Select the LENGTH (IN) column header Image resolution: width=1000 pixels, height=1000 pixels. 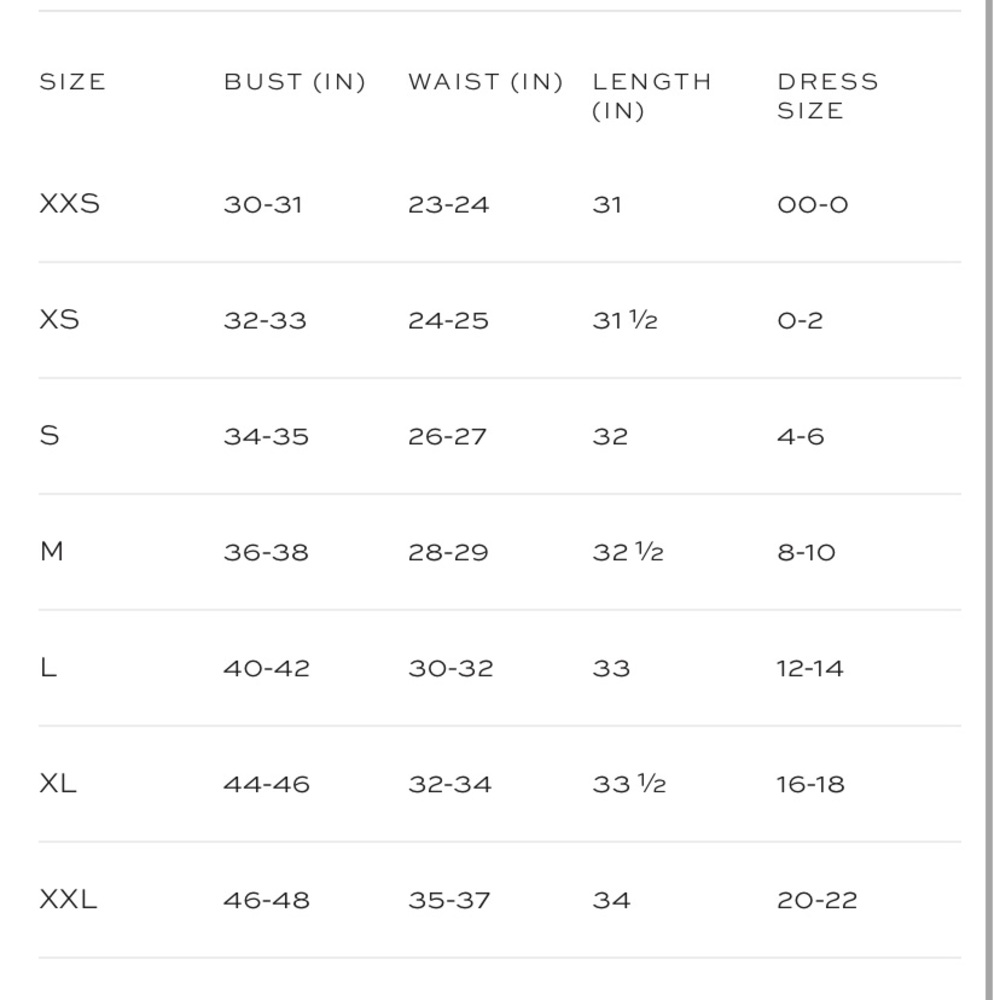652,96
